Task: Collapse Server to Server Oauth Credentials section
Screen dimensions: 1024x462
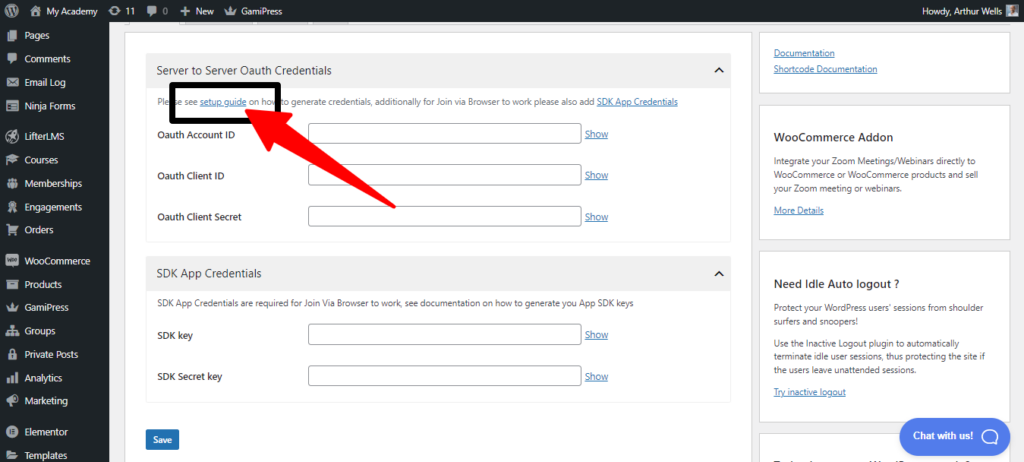Action: (x=718, y=71)
